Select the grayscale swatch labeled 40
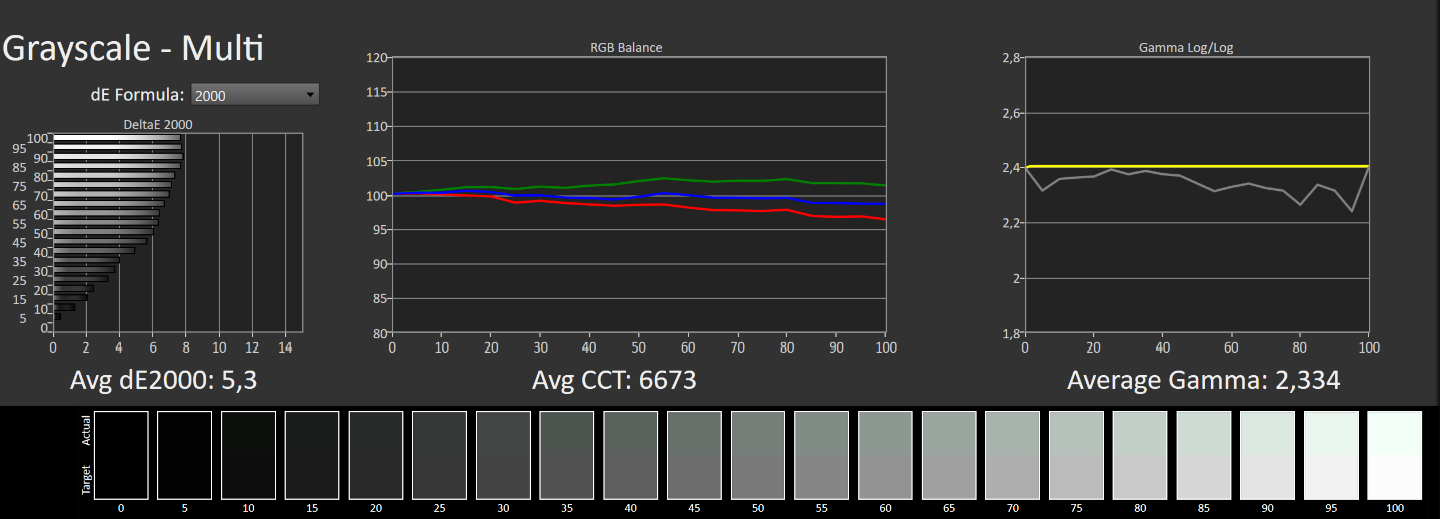Image resolution: width=1440 pixels, height=519 pixels. [631, 455]
